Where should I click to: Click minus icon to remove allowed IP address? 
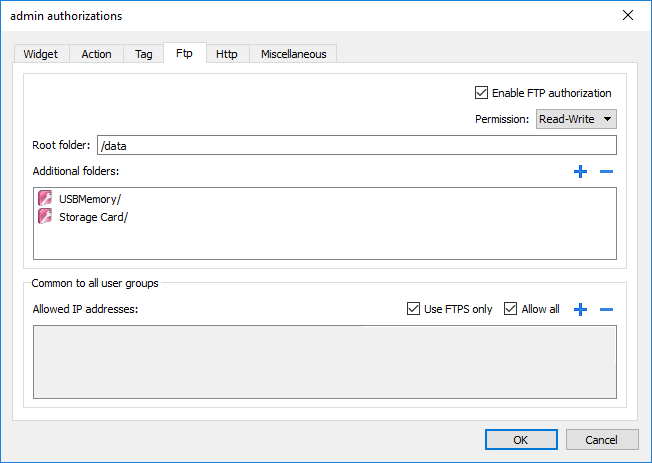(x=606, y=309)
